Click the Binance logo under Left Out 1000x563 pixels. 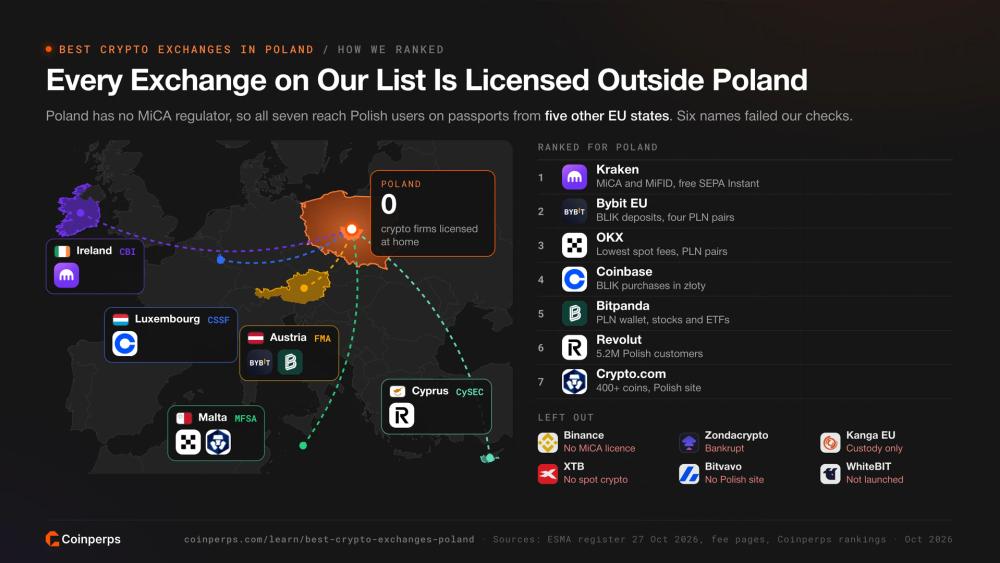(x=548, y=442)
